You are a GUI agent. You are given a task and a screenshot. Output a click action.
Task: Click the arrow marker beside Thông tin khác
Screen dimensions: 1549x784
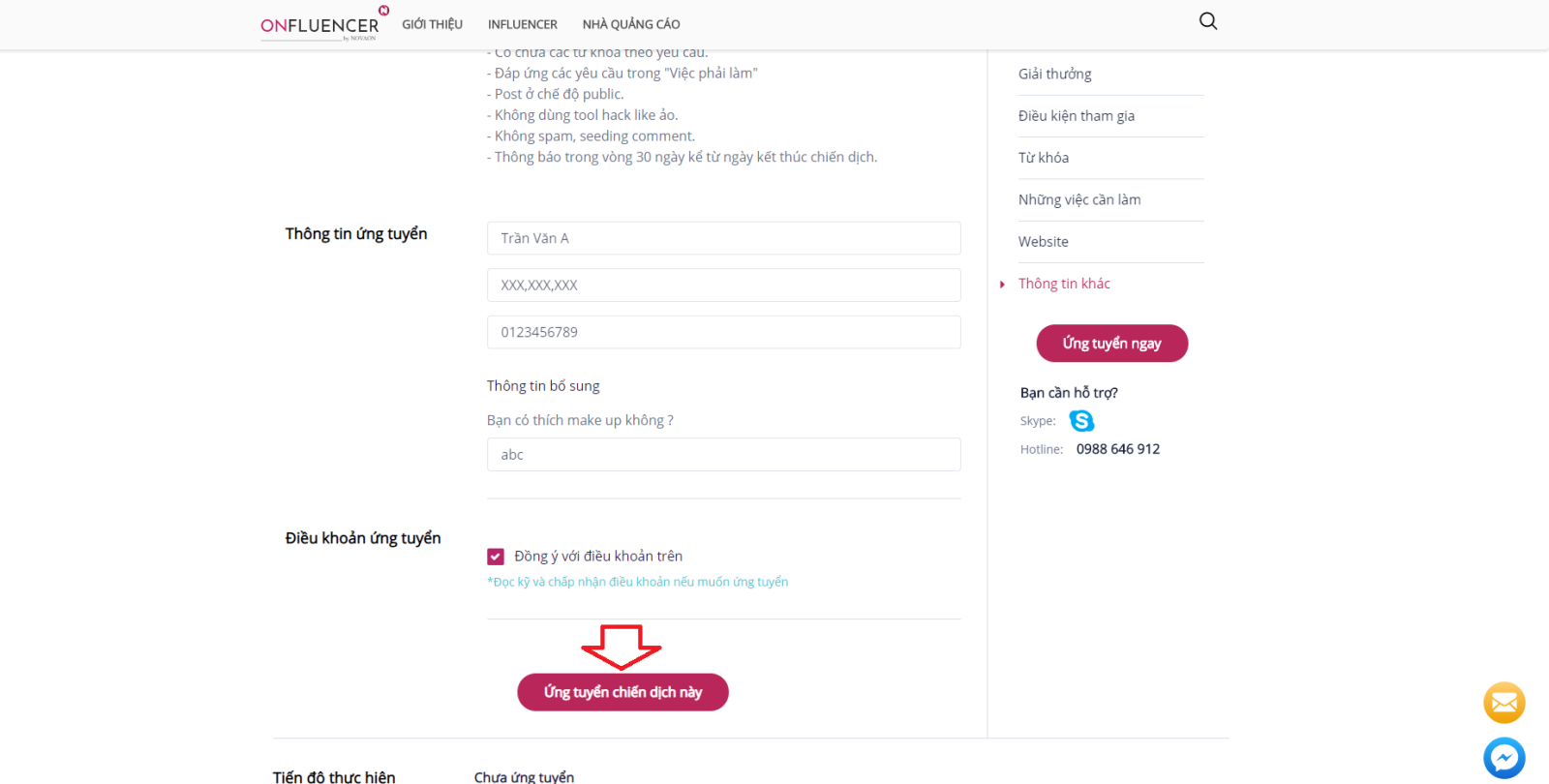pos(1003,285)
